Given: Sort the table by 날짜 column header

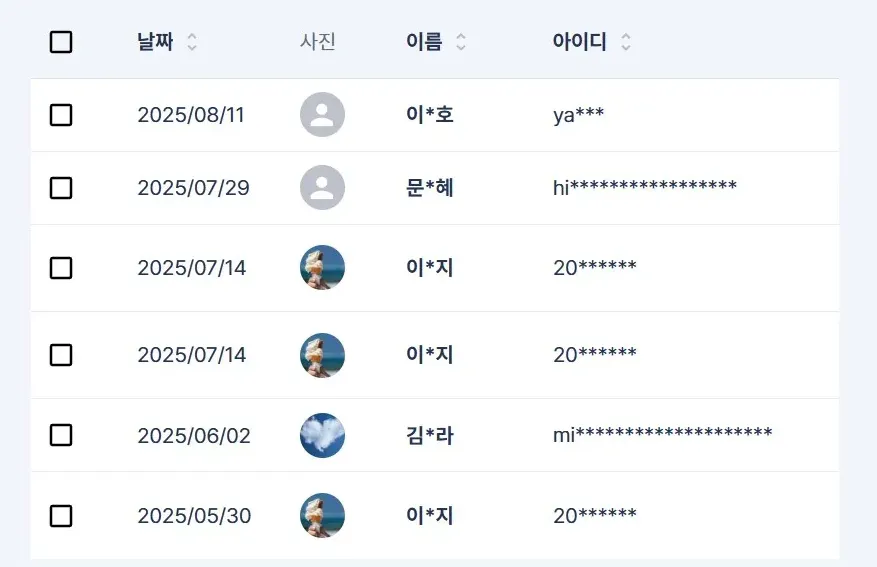Looking at the screenshot, I should click(155, 42).
